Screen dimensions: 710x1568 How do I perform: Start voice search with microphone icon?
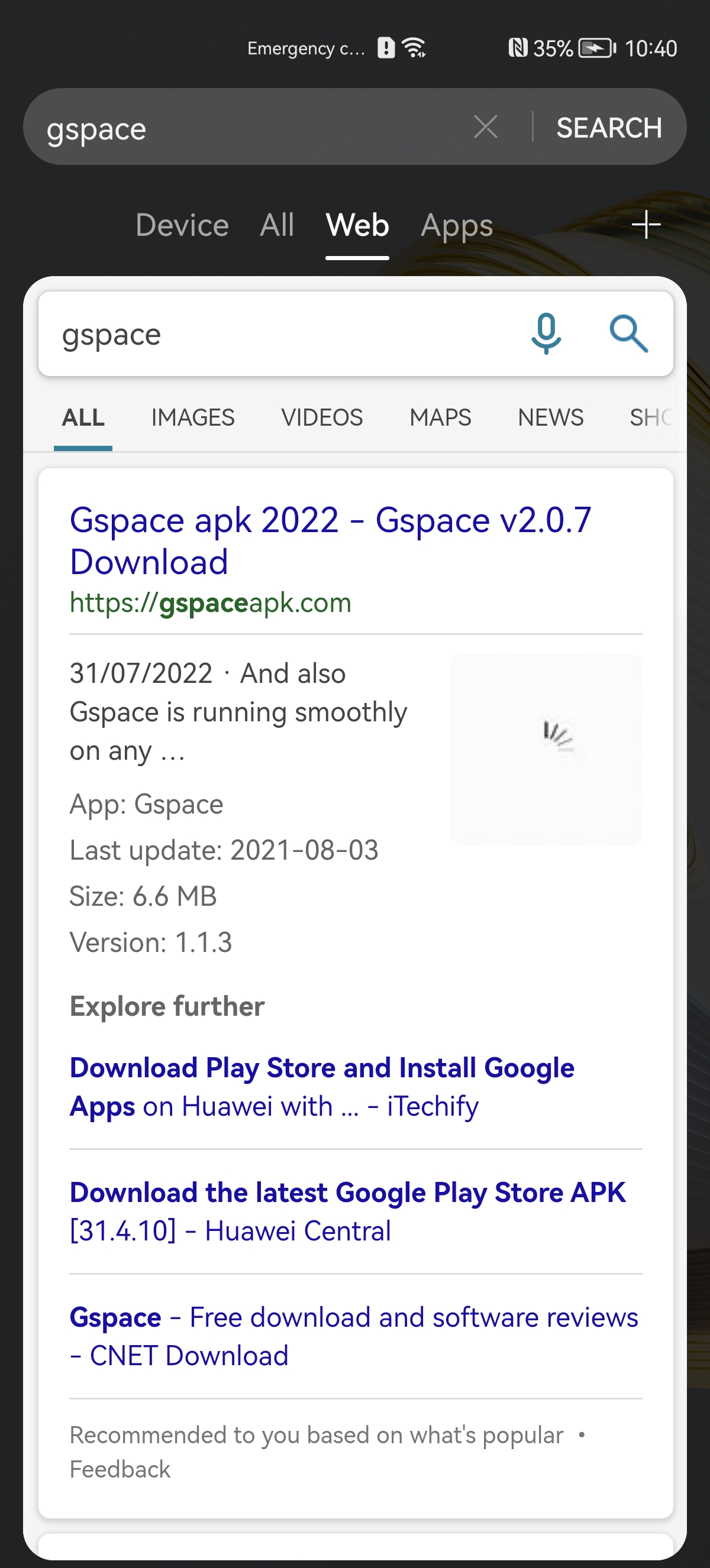tap(546, 333)
